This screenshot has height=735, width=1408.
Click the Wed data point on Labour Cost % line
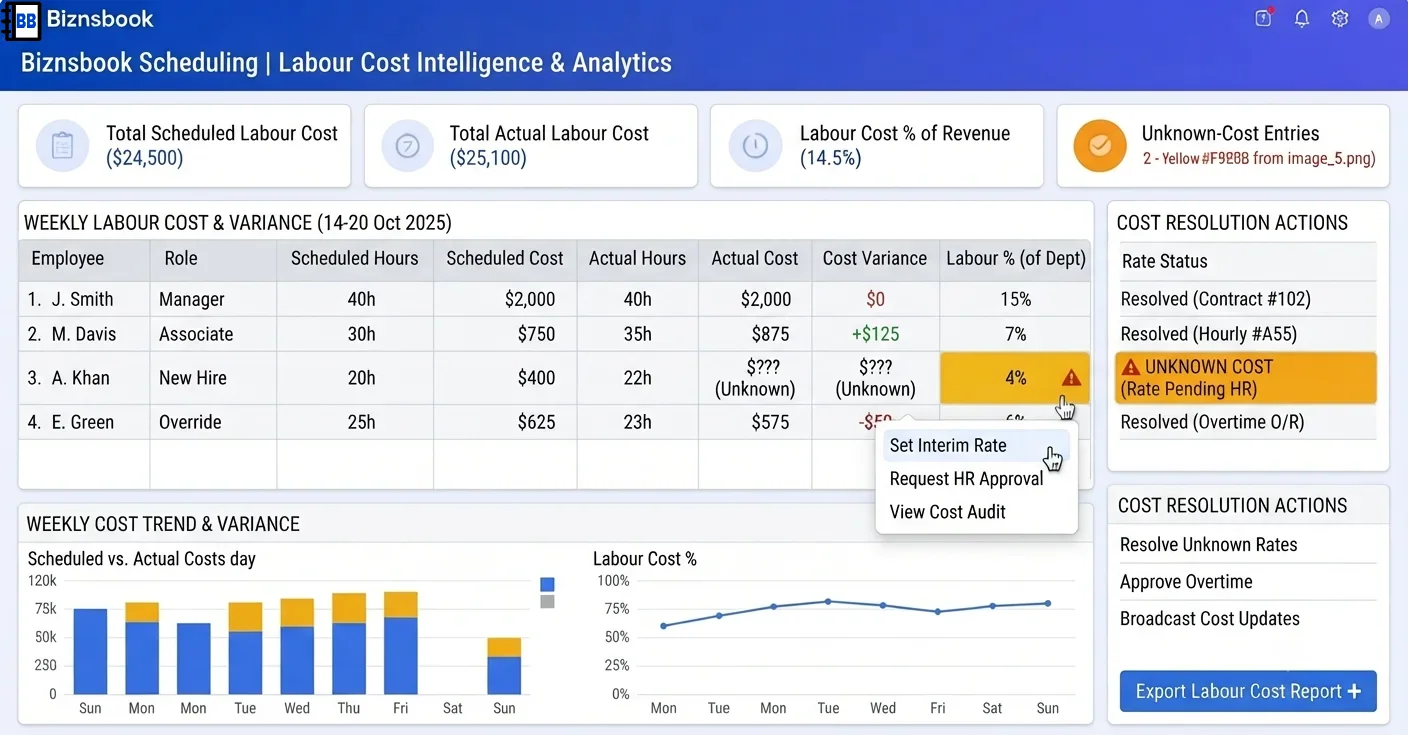[x=882, y=605]
